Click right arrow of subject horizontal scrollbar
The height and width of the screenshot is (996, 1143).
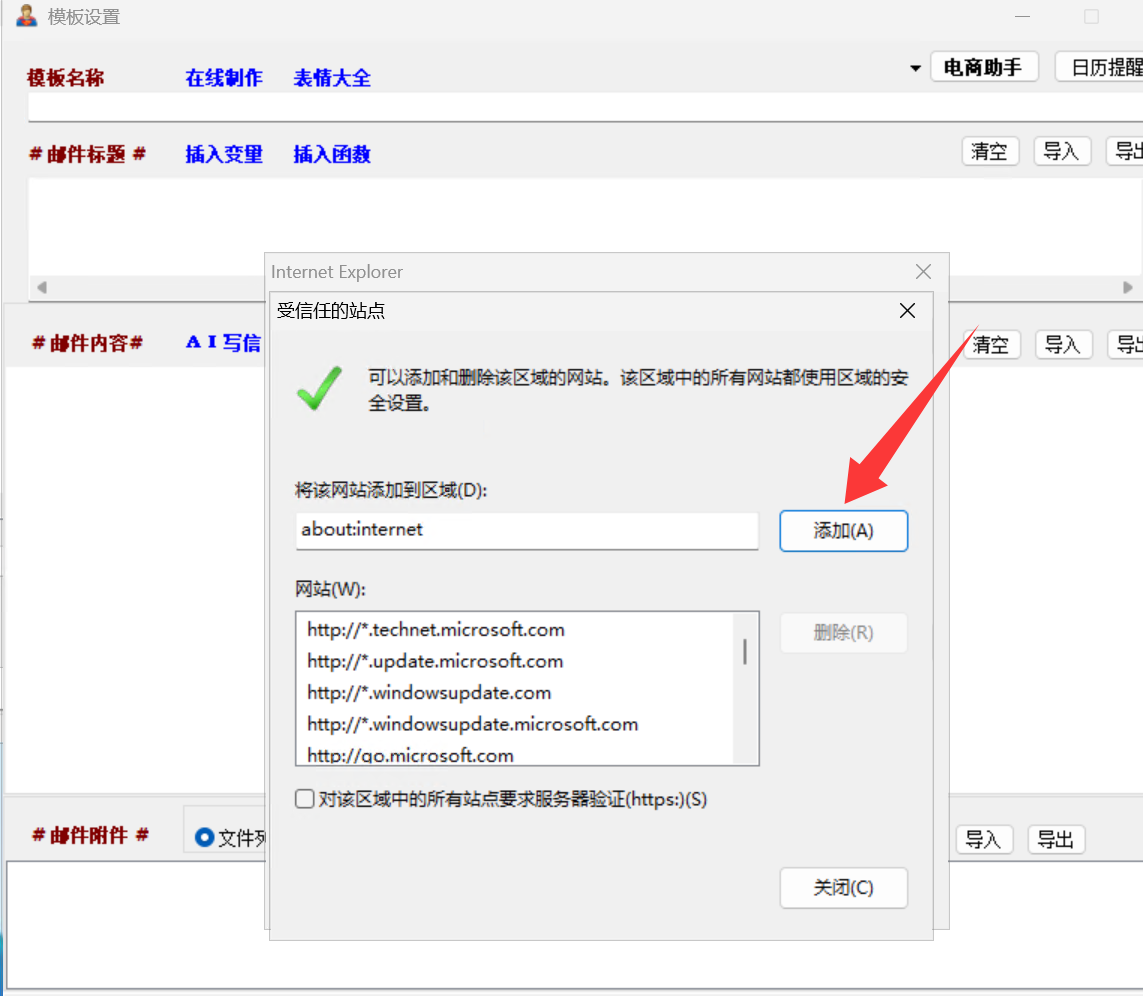coord(1128,287)
